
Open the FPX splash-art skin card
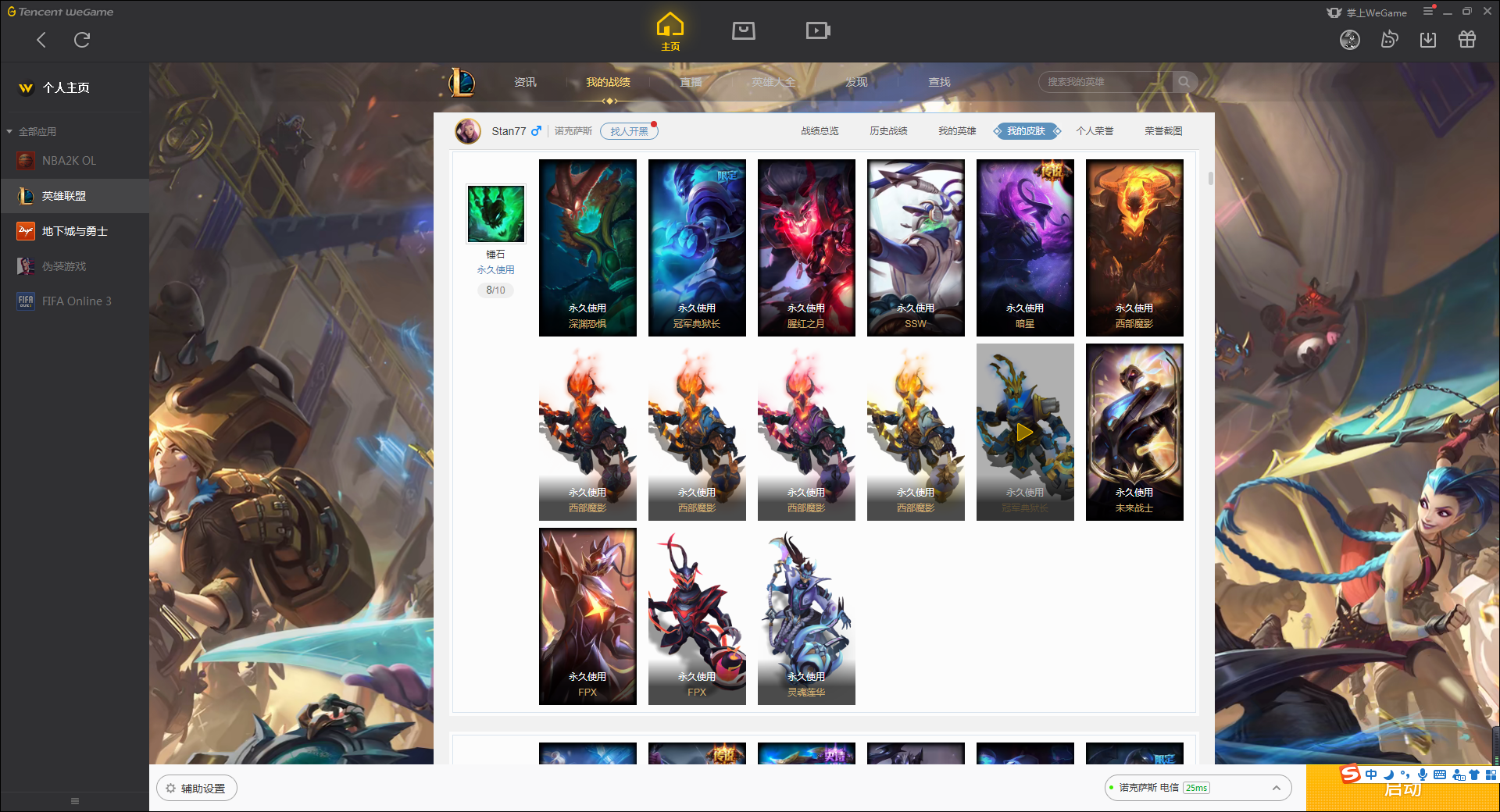tap(587, 616)
